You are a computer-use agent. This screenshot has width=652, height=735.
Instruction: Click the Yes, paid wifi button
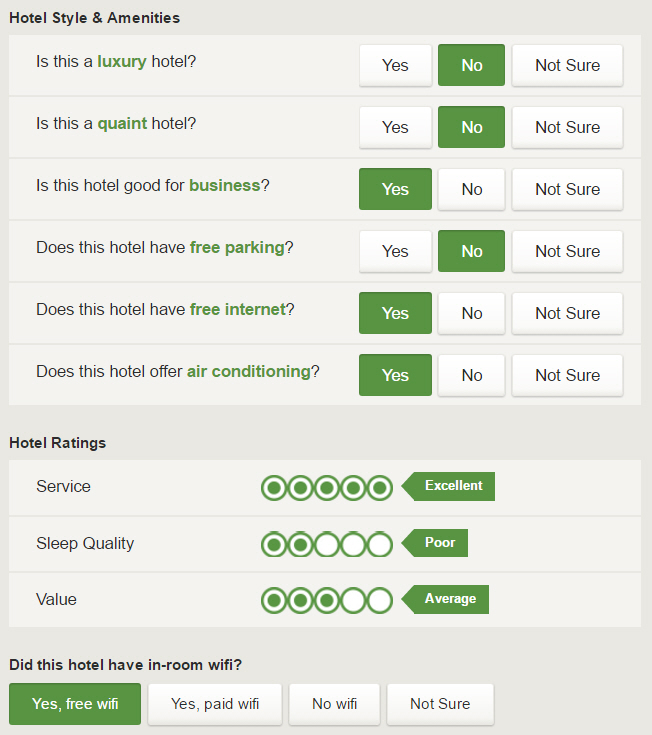214,704
